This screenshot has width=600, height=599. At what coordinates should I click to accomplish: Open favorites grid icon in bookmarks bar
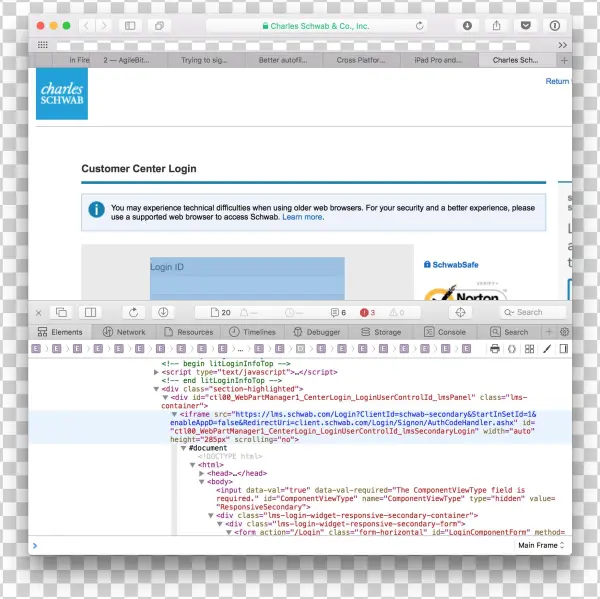coord(42,45)
